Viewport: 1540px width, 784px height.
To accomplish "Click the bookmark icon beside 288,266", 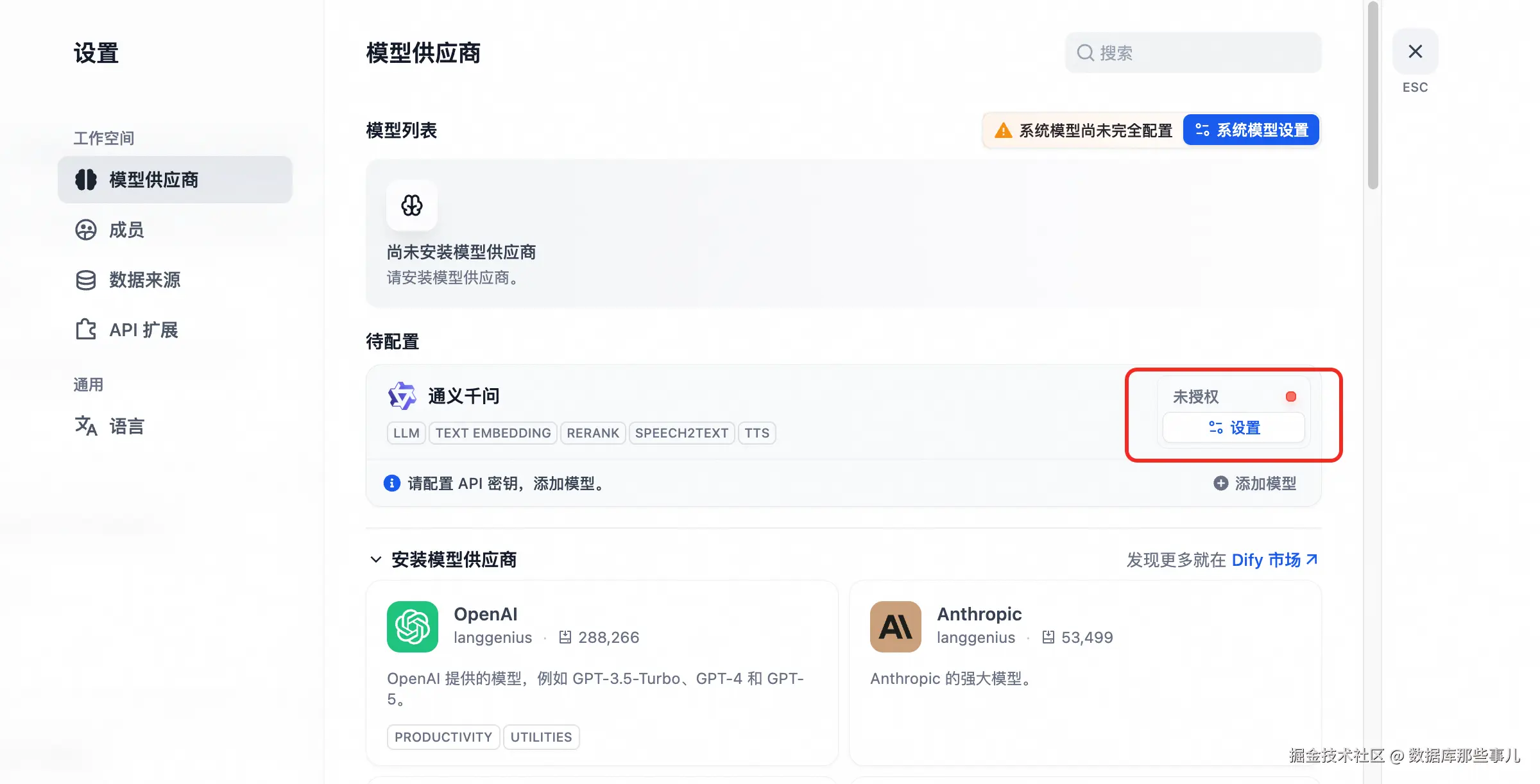I will pyautogui.click(x=565, y=637).
